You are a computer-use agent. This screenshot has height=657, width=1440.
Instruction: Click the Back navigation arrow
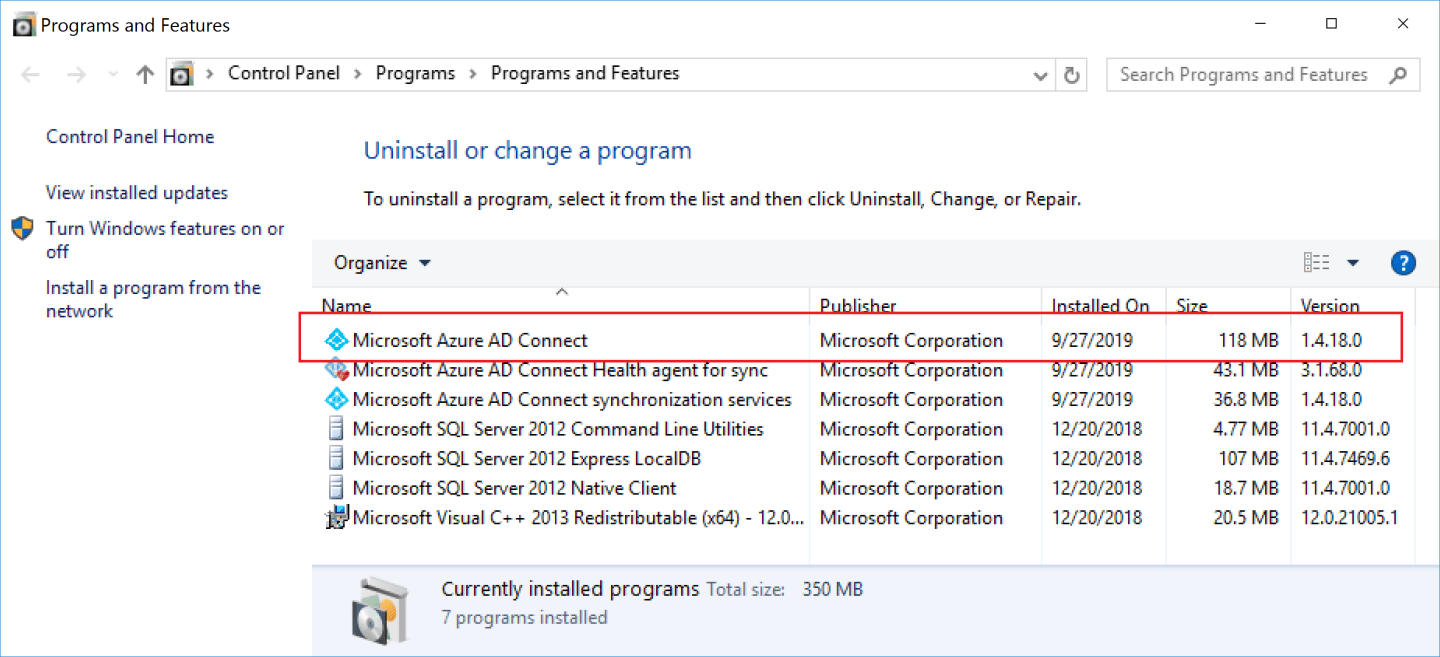tap(30, 75)
